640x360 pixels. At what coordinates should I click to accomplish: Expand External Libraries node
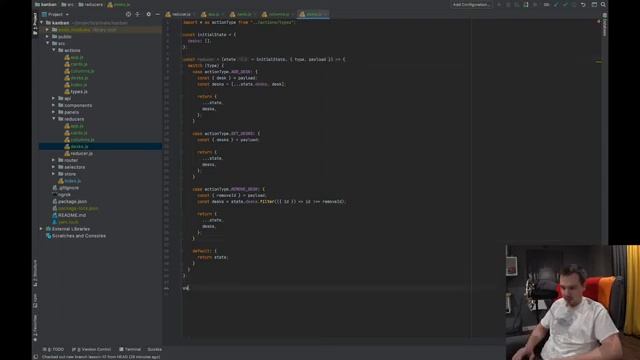(x=41, y=229)
